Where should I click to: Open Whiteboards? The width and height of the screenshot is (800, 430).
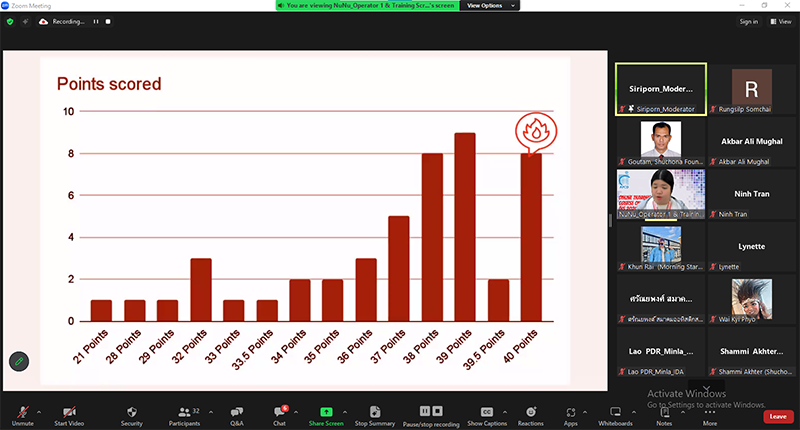tap(615, 415)
